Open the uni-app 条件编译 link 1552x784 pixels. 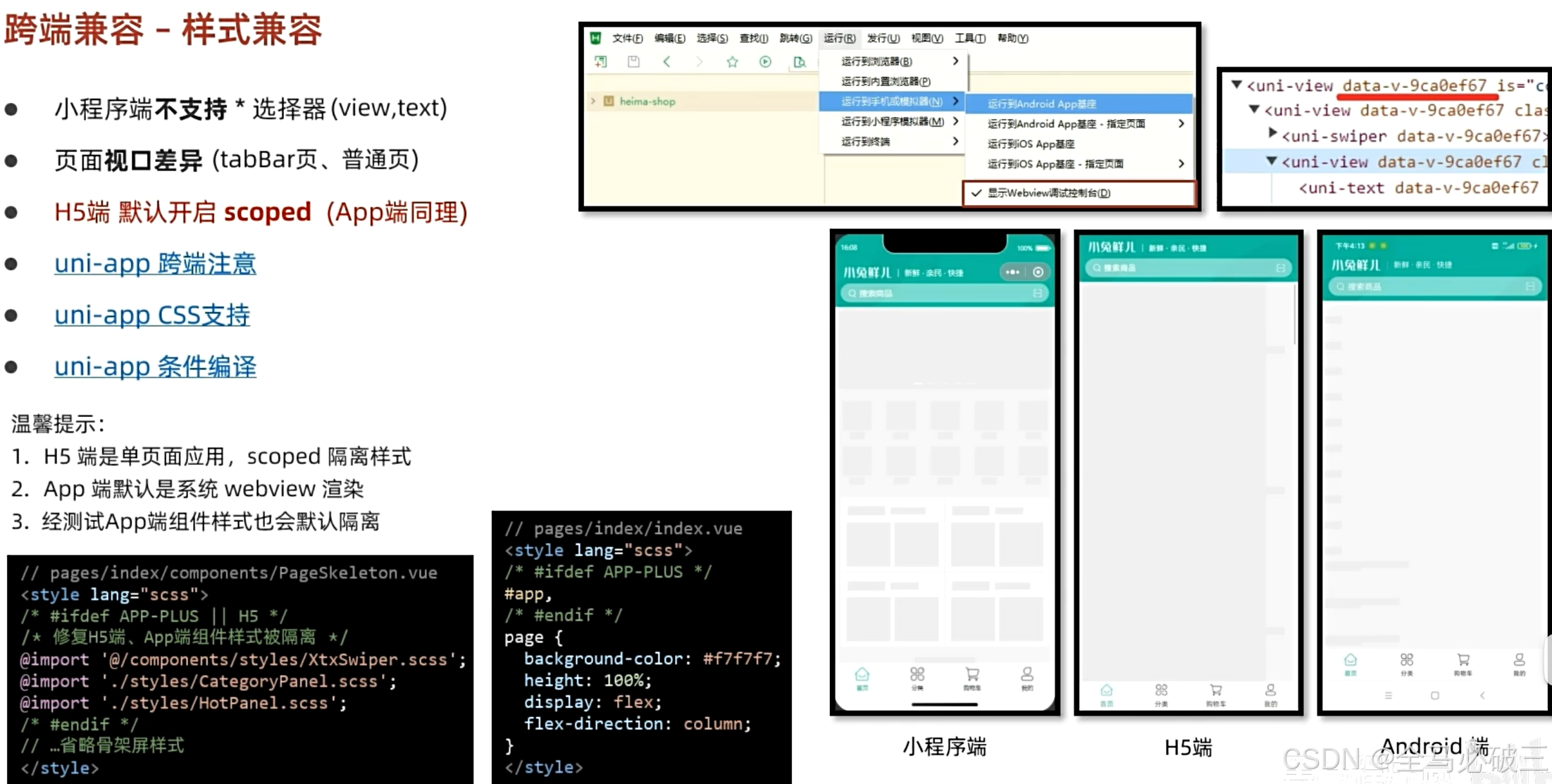click(155, 366)
